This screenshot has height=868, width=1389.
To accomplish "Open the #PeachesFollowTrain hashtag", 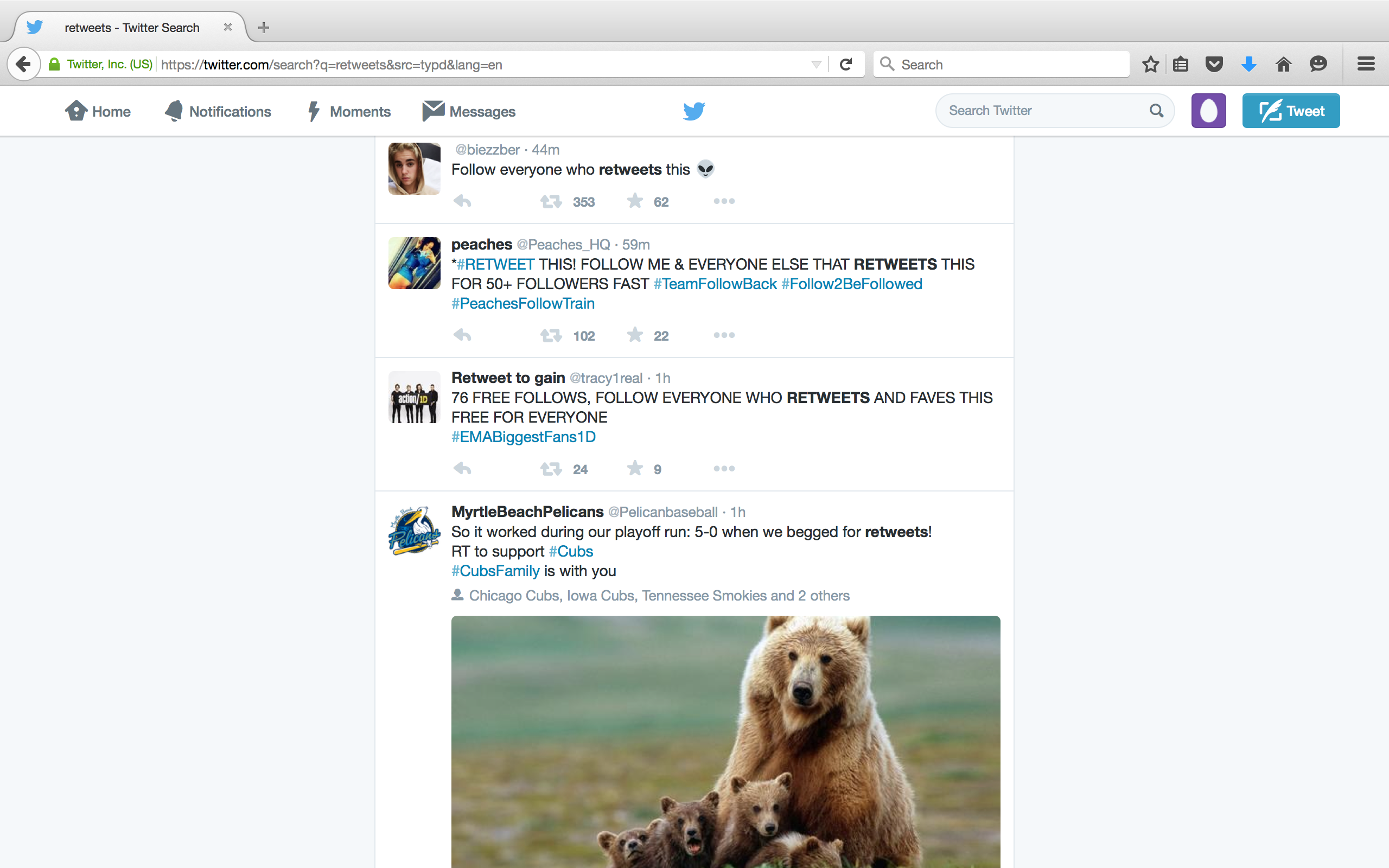I will click(x=523, y=304).
